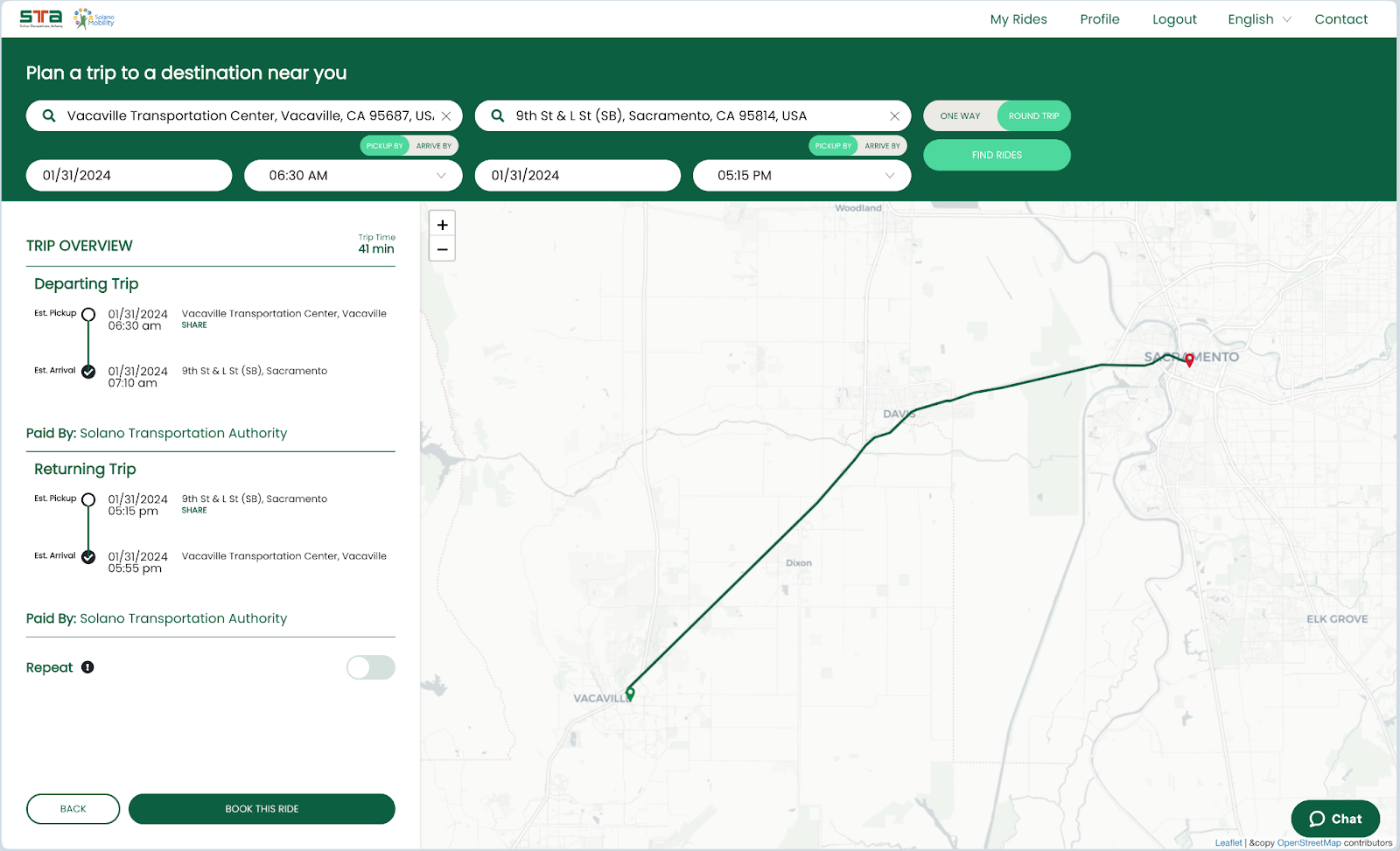Screen dimensions: 1400x851
Task: Select Arrive By for departing trip
Action: click(x=434, y=146)
